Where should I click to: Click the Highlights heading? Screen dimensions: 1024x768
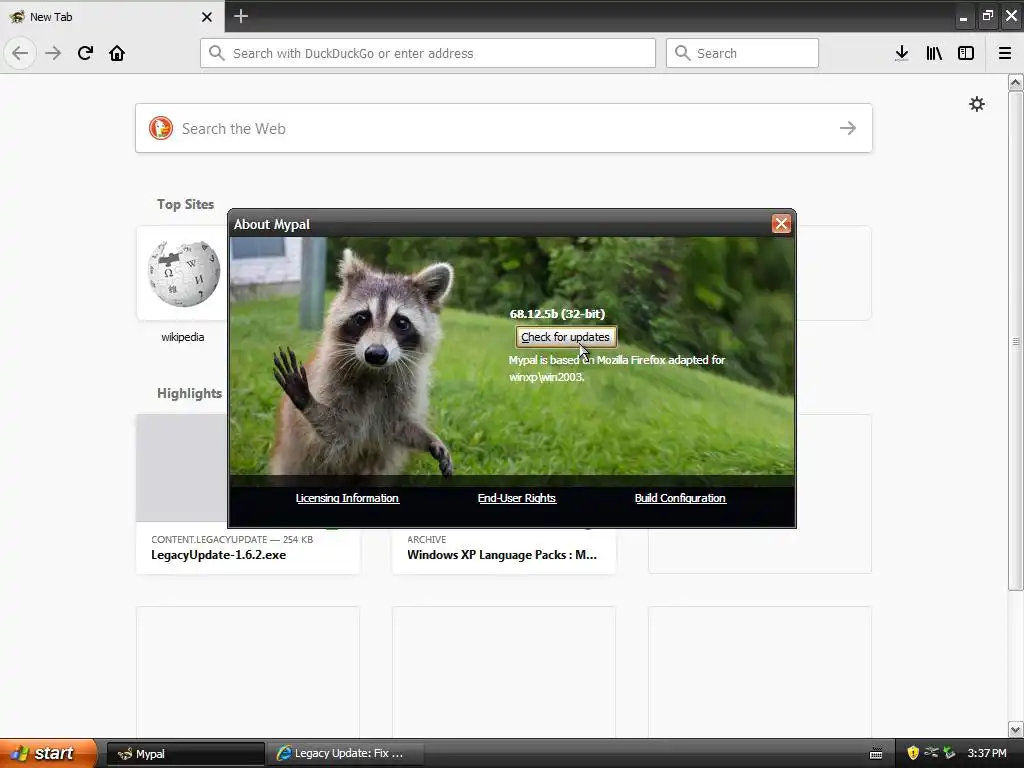(x=189, y=393)
